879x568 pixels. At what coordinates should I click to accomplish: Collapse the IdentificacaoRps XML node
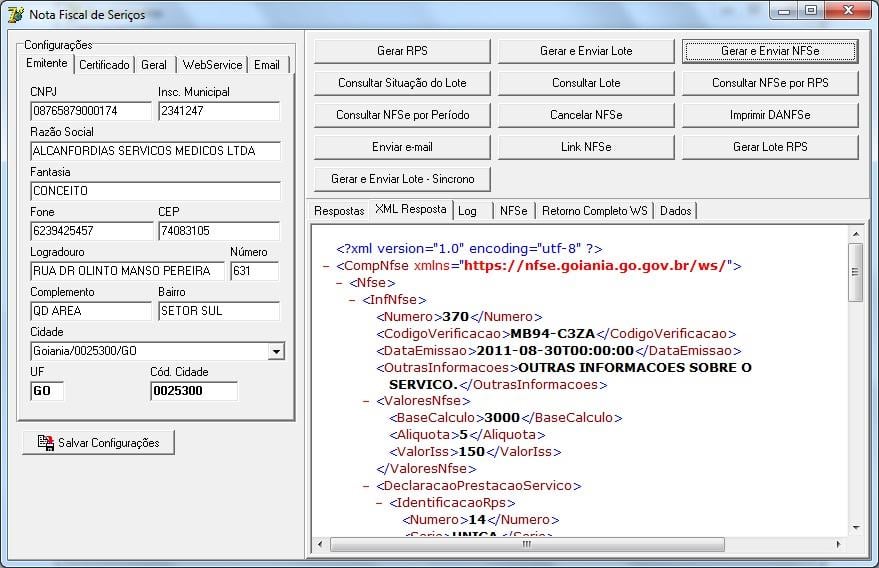[x=379, y=503]
